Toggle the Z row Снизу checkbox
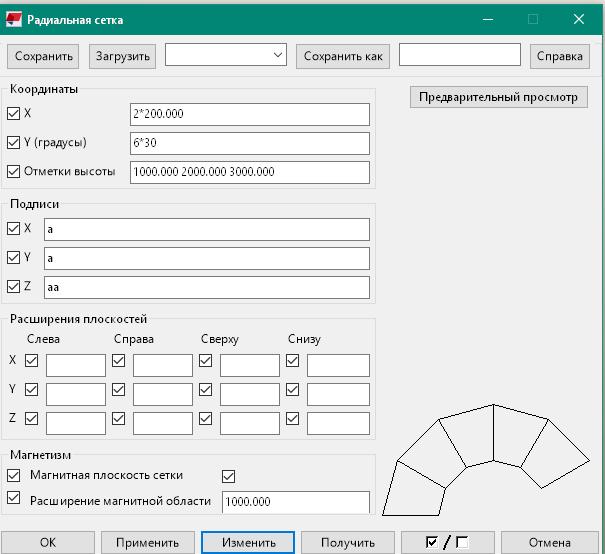Image resolution: width=605 pixels, height=554 pixels. click(x=293, y=419)
